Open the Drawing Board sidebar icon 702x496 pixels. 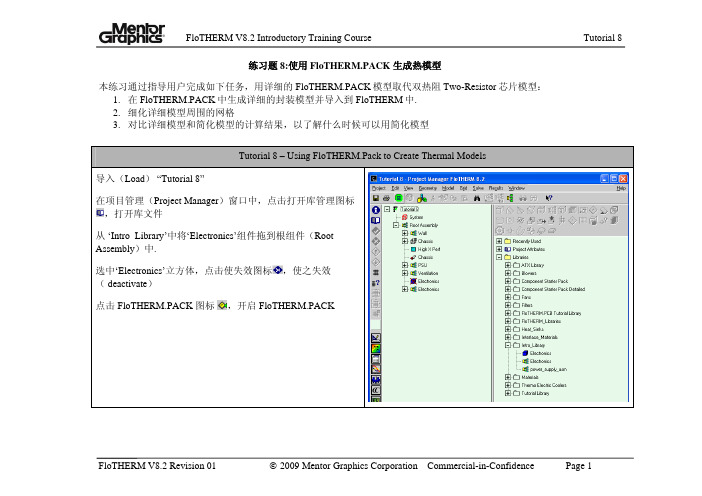376,338
